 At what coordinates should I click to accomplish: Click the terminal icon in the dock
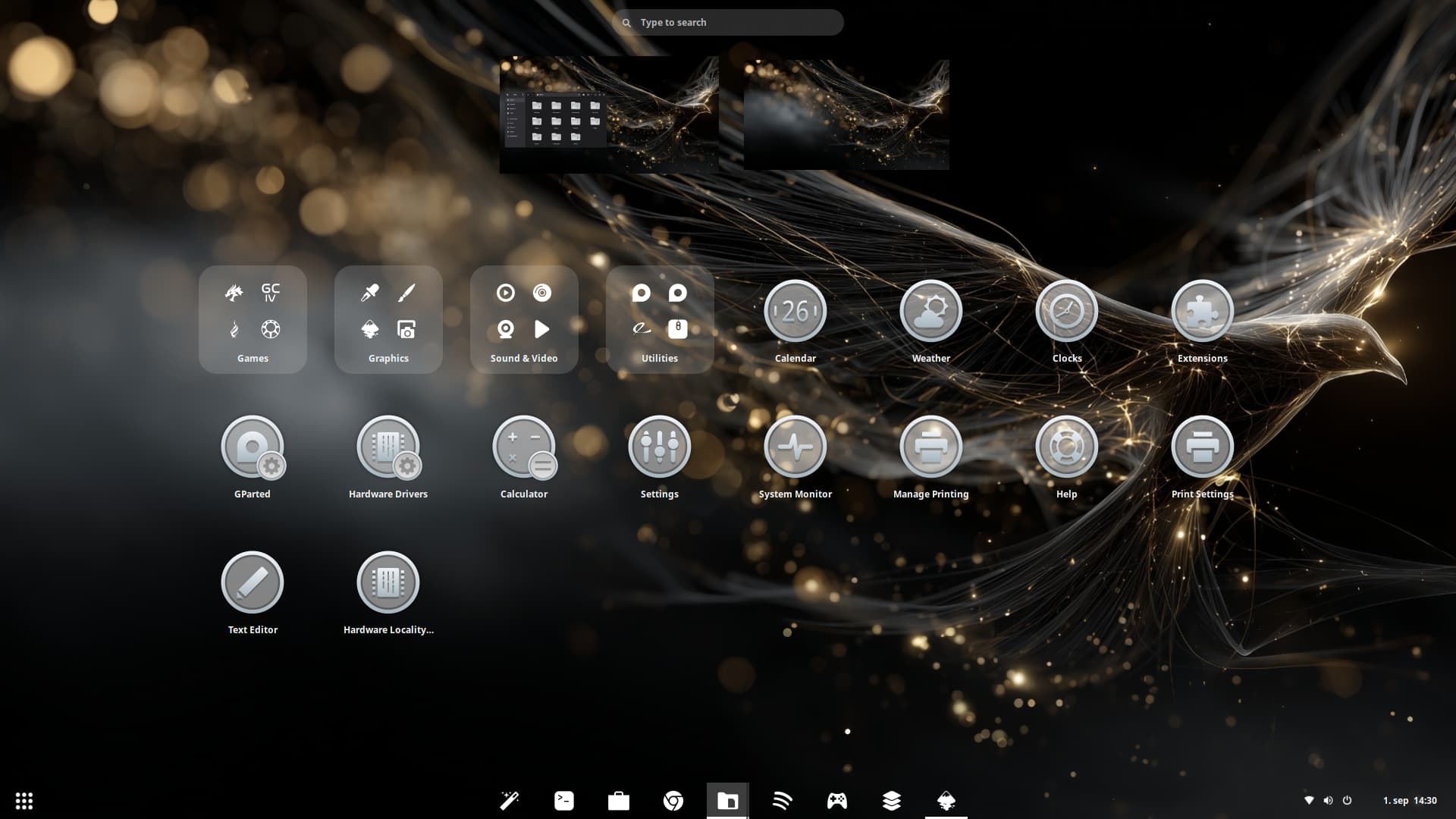point(564,801)
